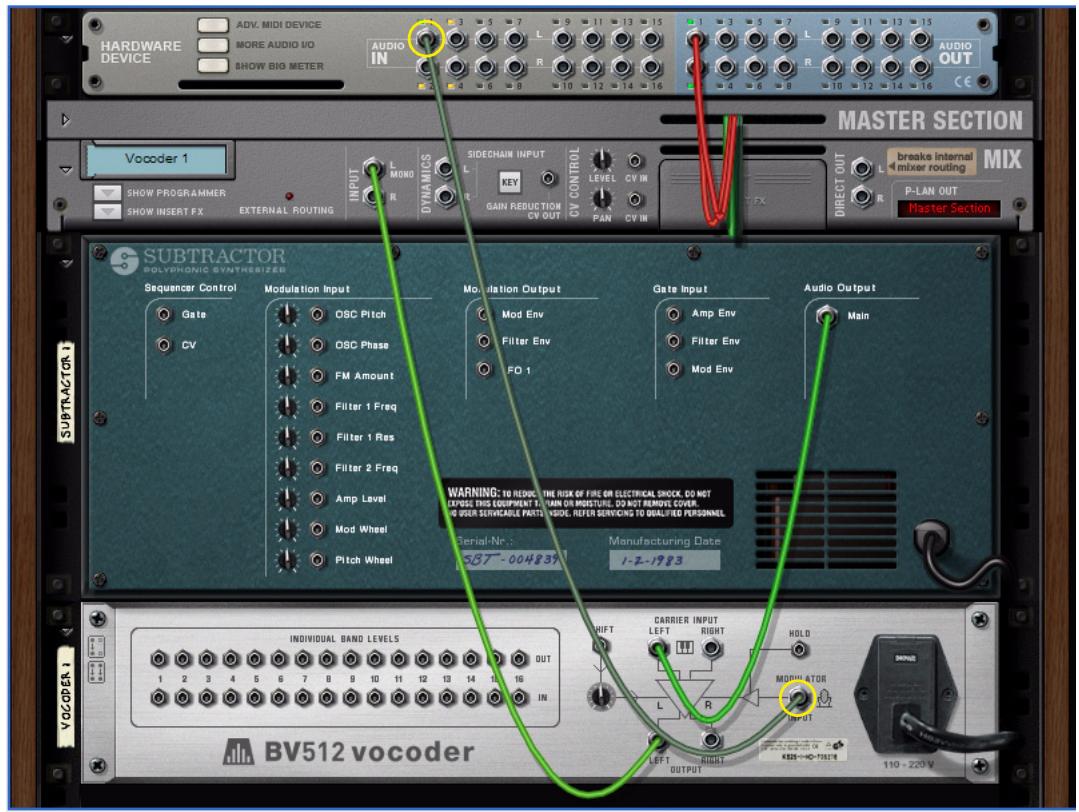
Task: Toggle the Show Programmer button
Action: [x=107, y=193]
